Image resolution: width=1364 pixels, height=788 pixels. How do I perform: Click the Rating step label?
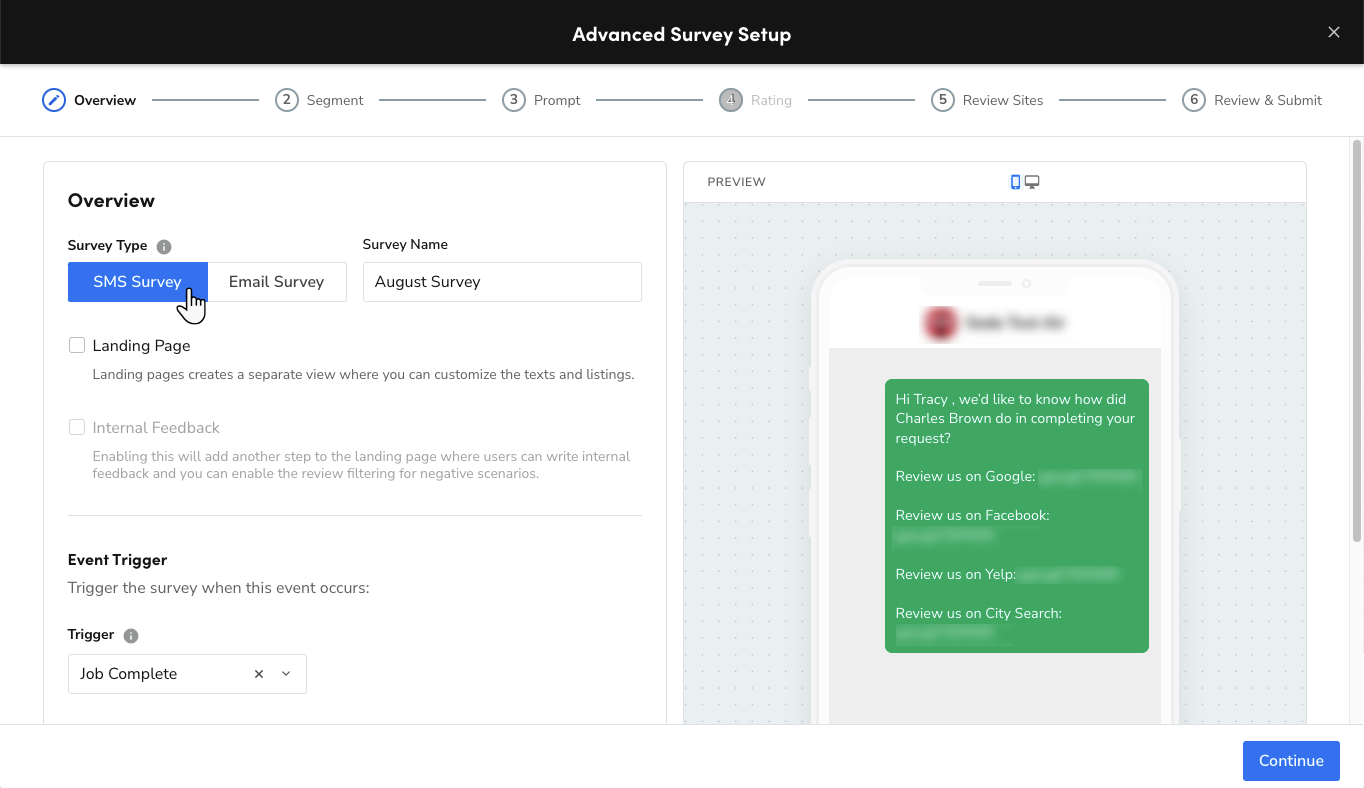click(771, 100)
